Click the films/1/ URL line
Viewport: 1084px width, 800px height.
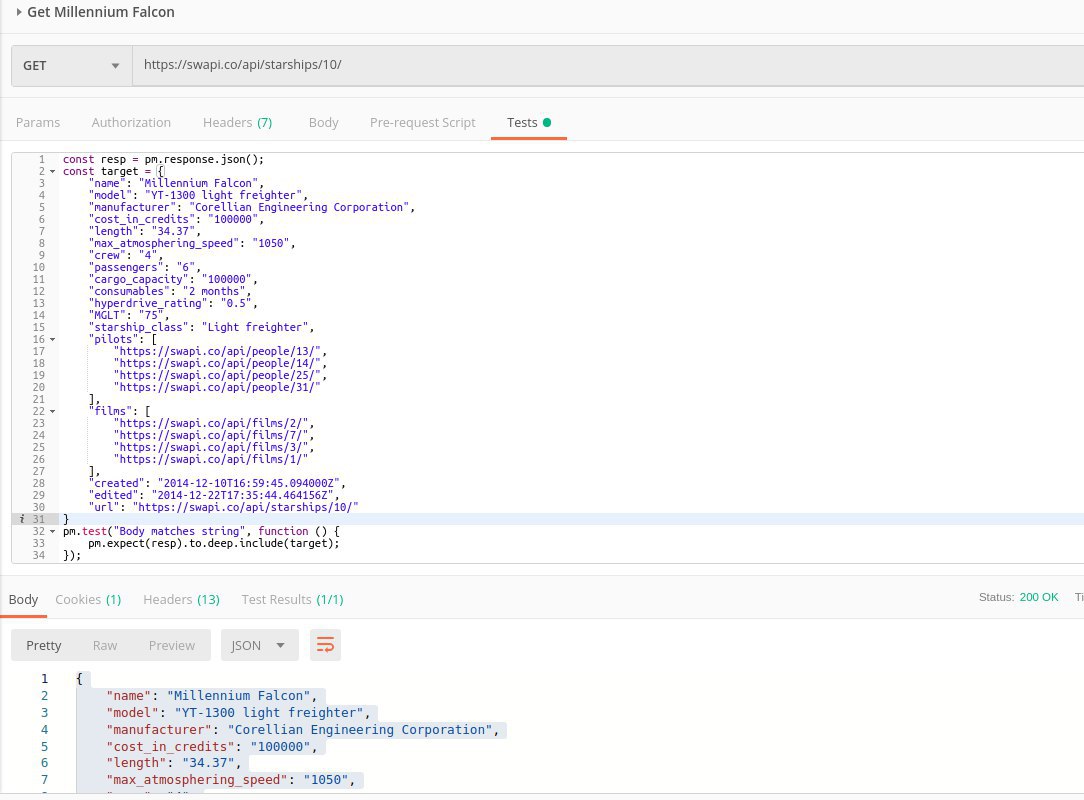pyautogui.click(x=211, y=459)
